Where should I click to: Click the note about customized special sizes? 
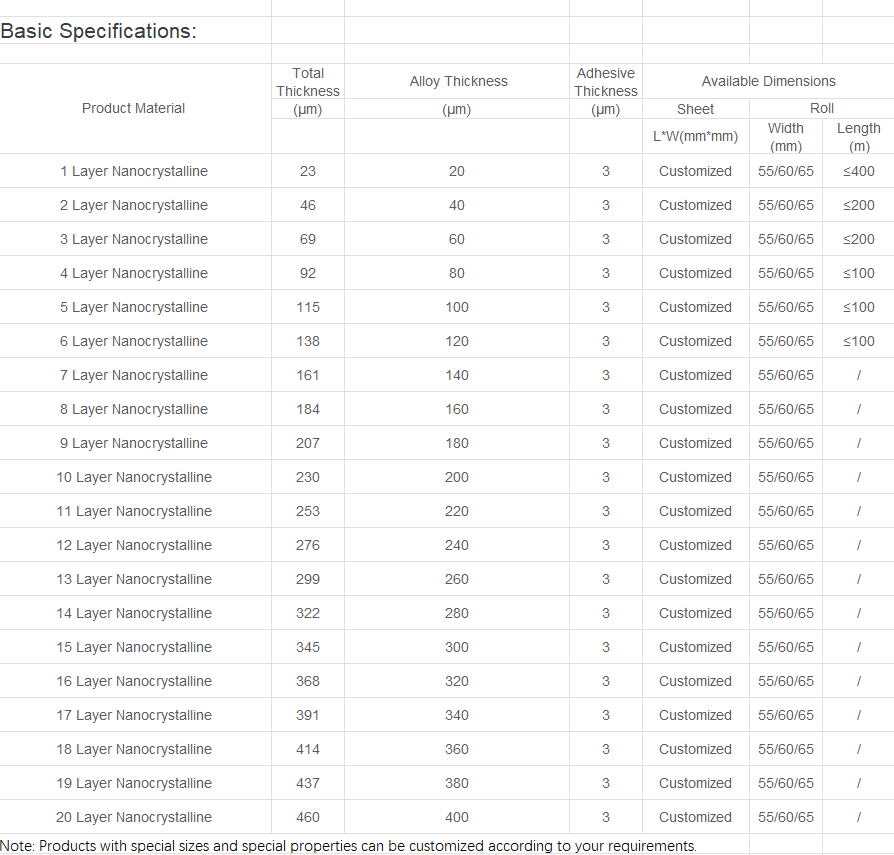pyautogui.click(x=348, y=846)
